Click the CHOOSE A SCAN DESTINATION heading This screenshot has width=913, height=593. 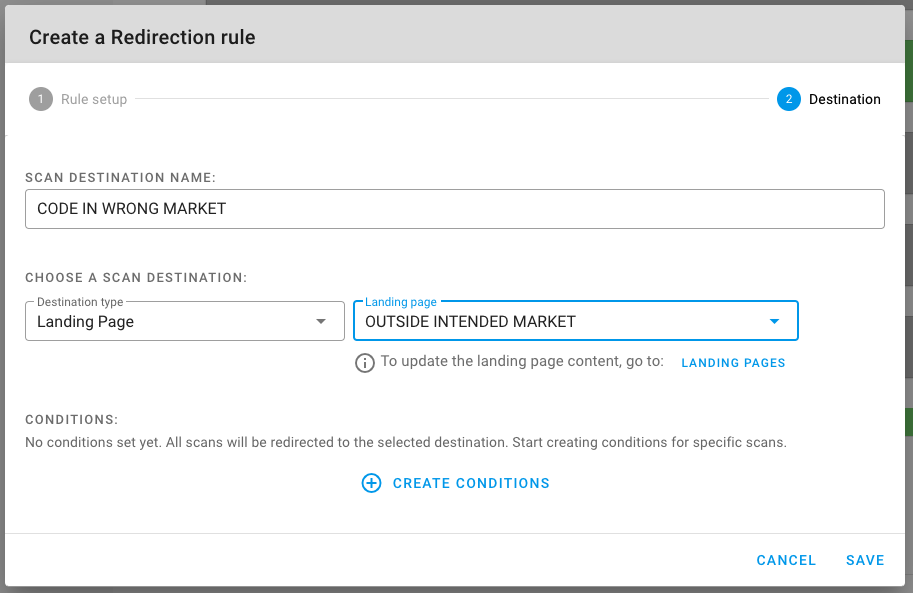[x=136, y=278]
